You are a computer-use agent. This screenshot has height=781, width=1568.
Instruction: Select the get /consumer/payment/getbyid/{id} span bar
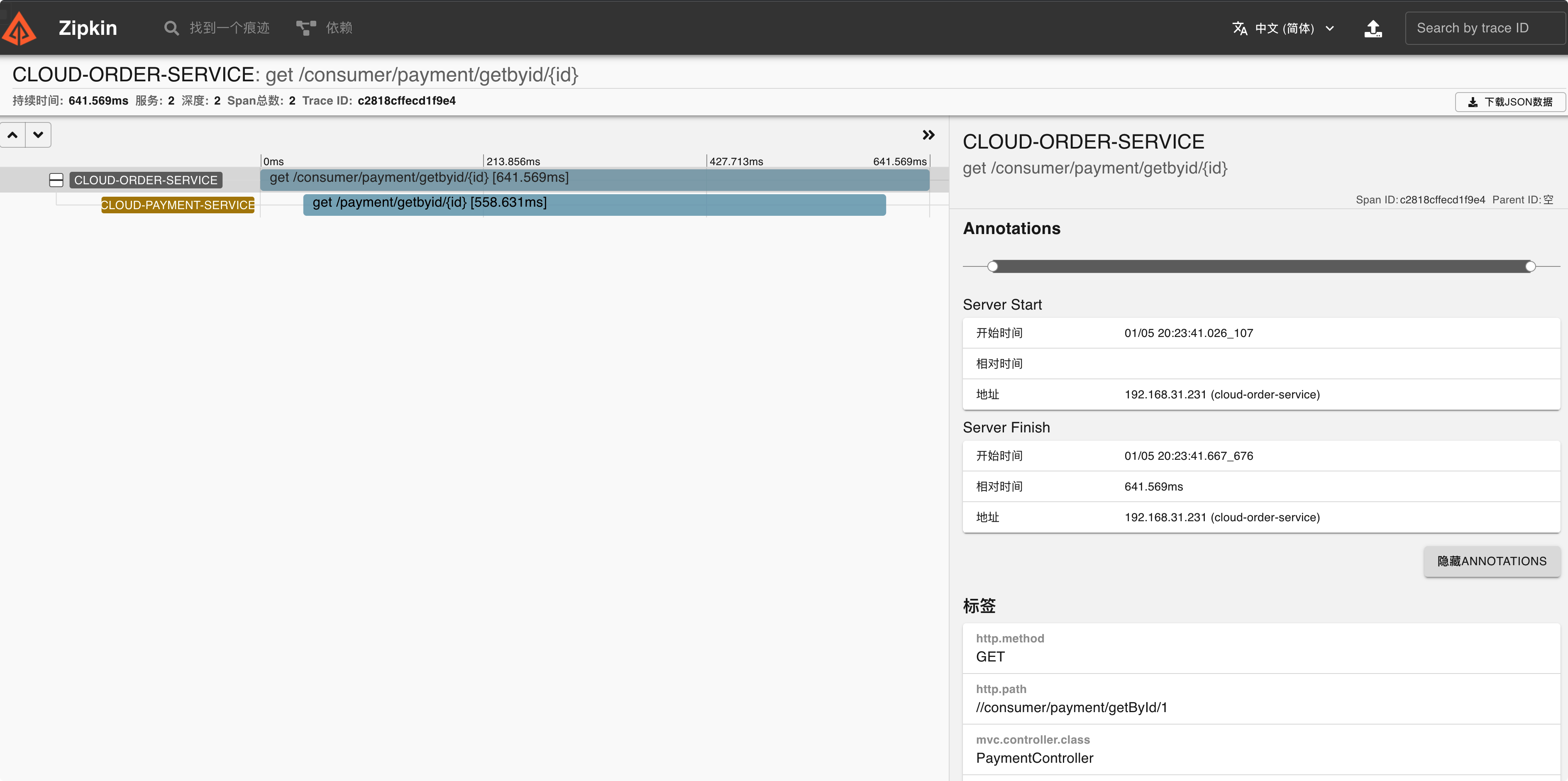(594, 180)
